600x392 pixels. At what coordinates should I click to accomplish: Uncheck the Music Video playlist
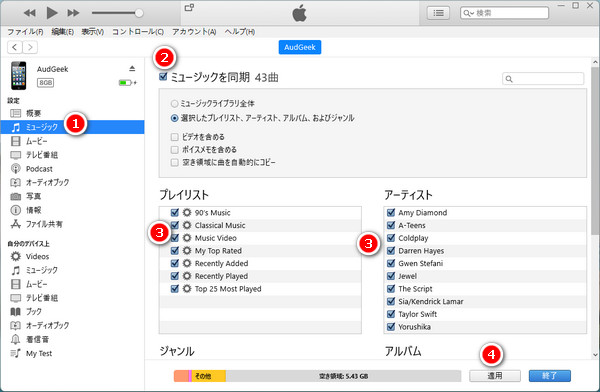pos(174,238)
